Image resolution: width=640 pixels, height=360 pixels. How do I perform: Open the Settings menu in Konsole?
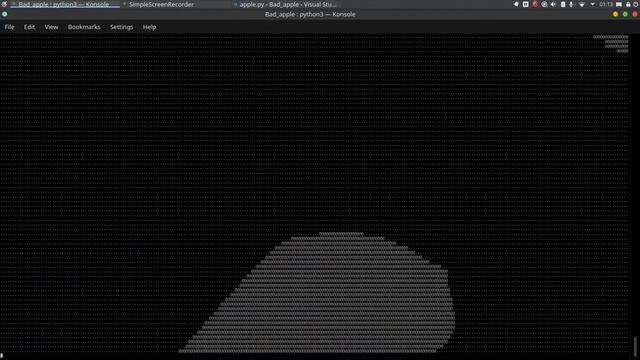point(121,27)
